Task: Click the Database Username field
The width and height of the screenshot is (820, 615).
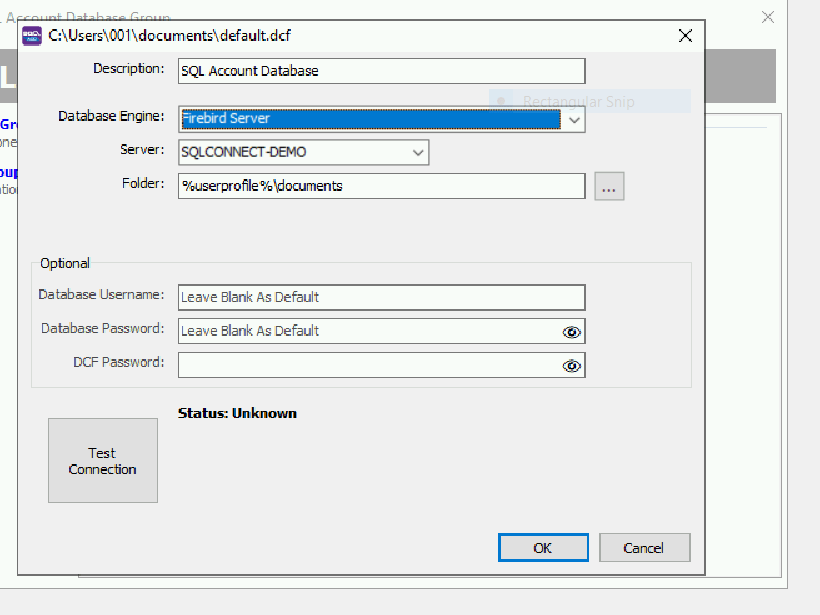Action: tap(380, 297)
